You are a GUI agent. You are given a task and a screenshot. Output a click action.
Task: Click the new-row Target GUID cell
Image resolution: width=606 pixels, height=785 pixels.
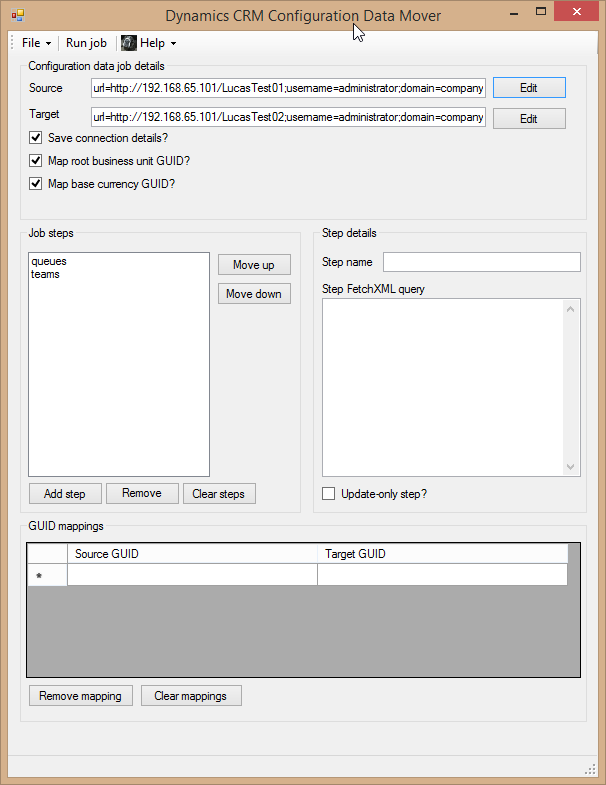pos(443,575)
